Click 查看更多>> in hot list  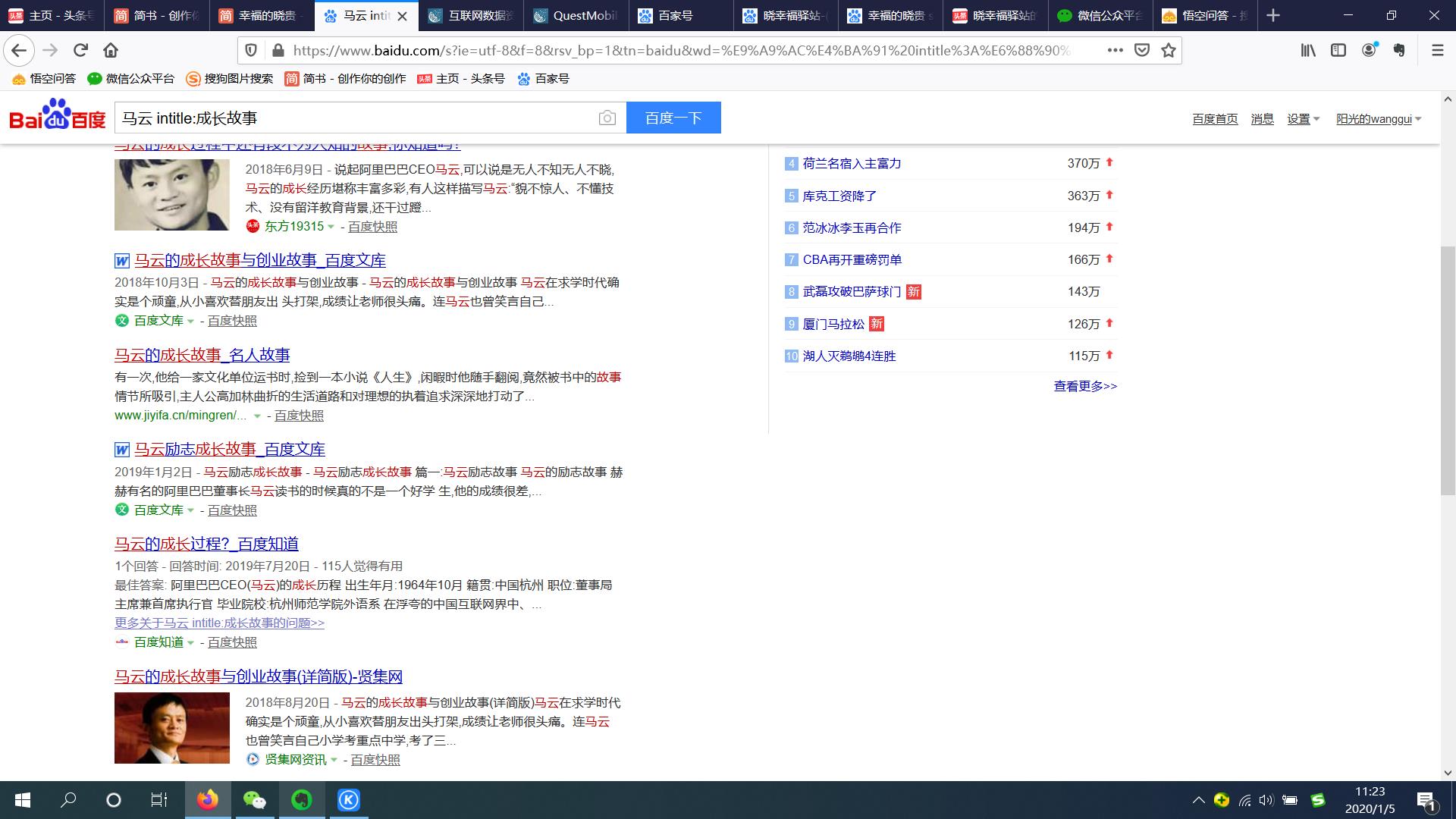pos(1085,386)
